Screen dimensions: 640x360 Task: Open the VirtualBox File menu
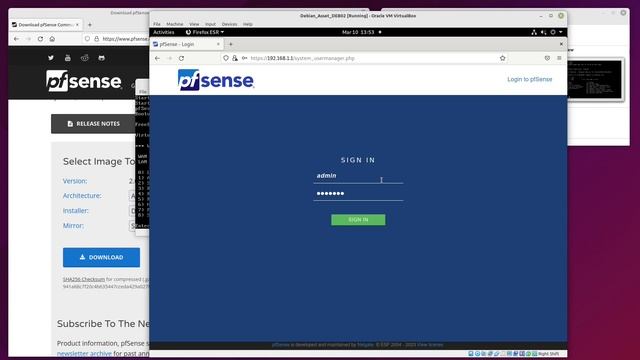click(157, 24)
